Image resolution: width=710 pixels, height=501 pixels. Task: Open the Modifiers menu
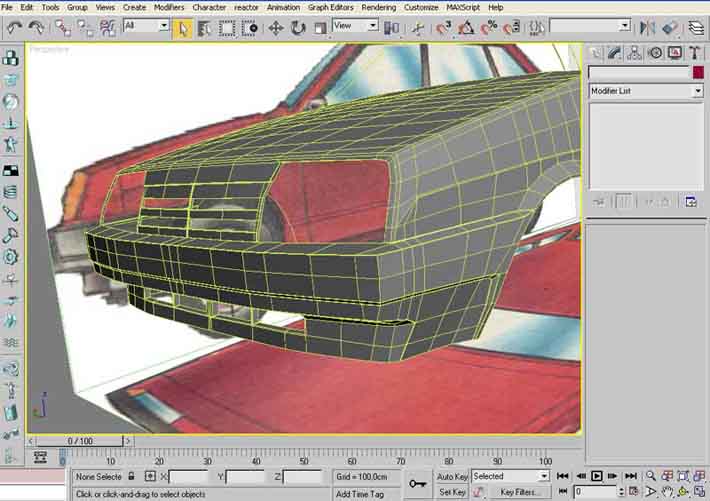(x=169, y=7)
